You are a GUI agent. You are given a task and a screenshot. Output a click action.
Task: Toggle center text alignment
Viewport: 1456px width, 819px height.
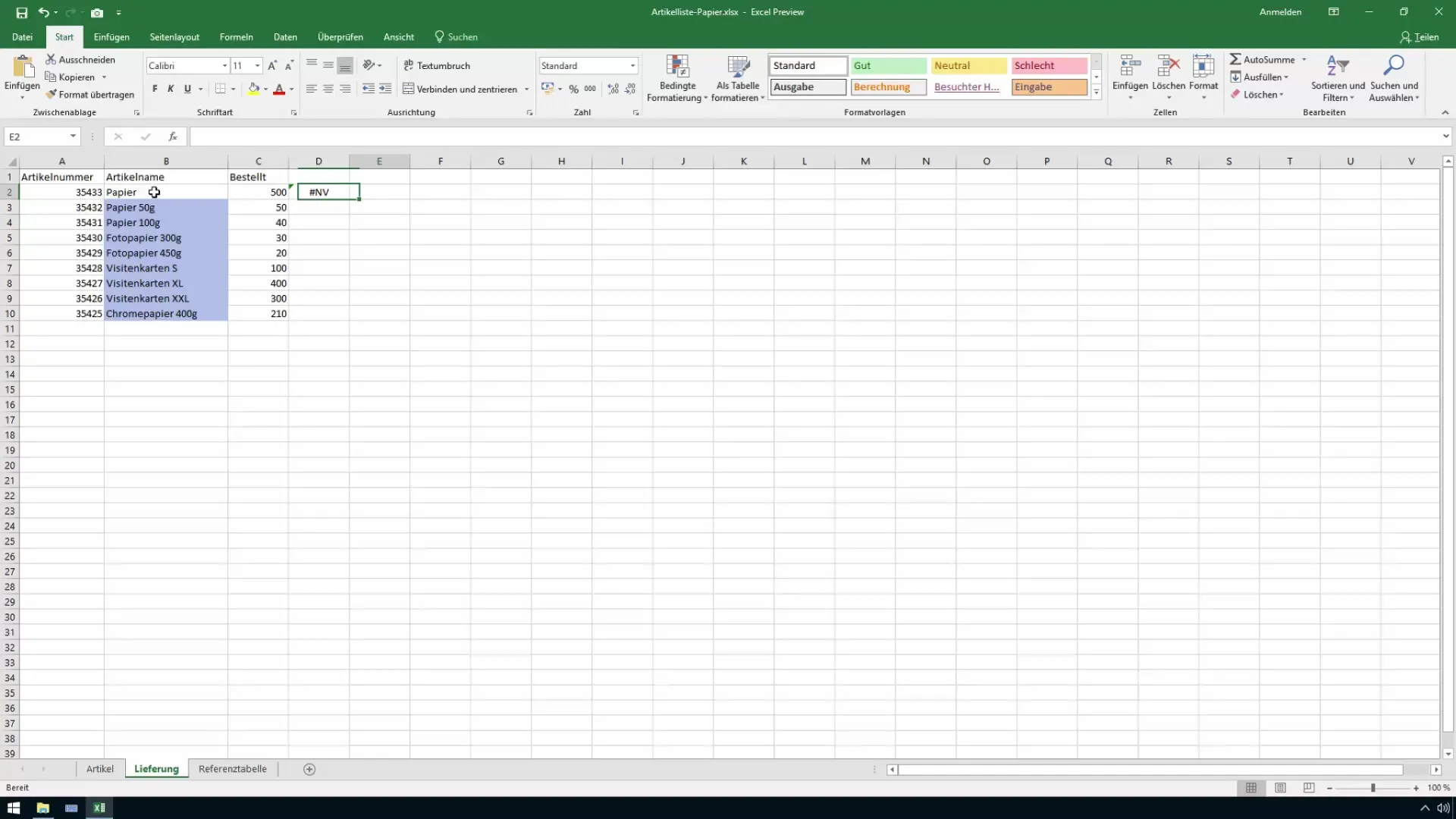[x=328, y=89]
